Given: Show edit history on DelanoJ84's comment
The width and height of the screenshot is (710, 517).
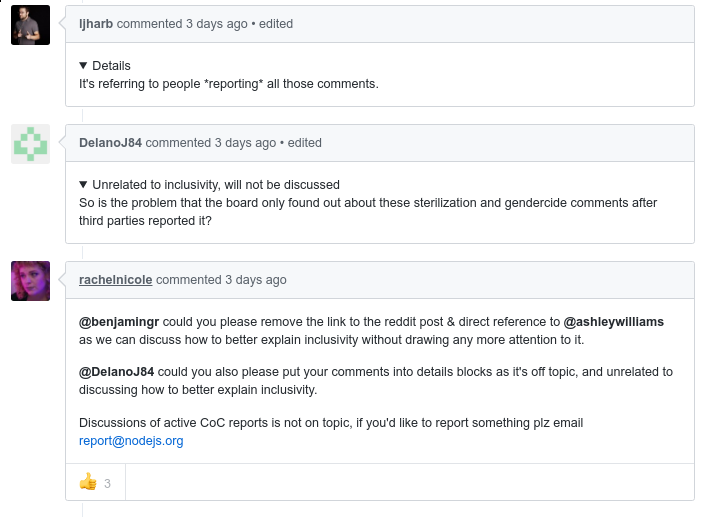Looking at the screenshot, I should tap(305, 143).
